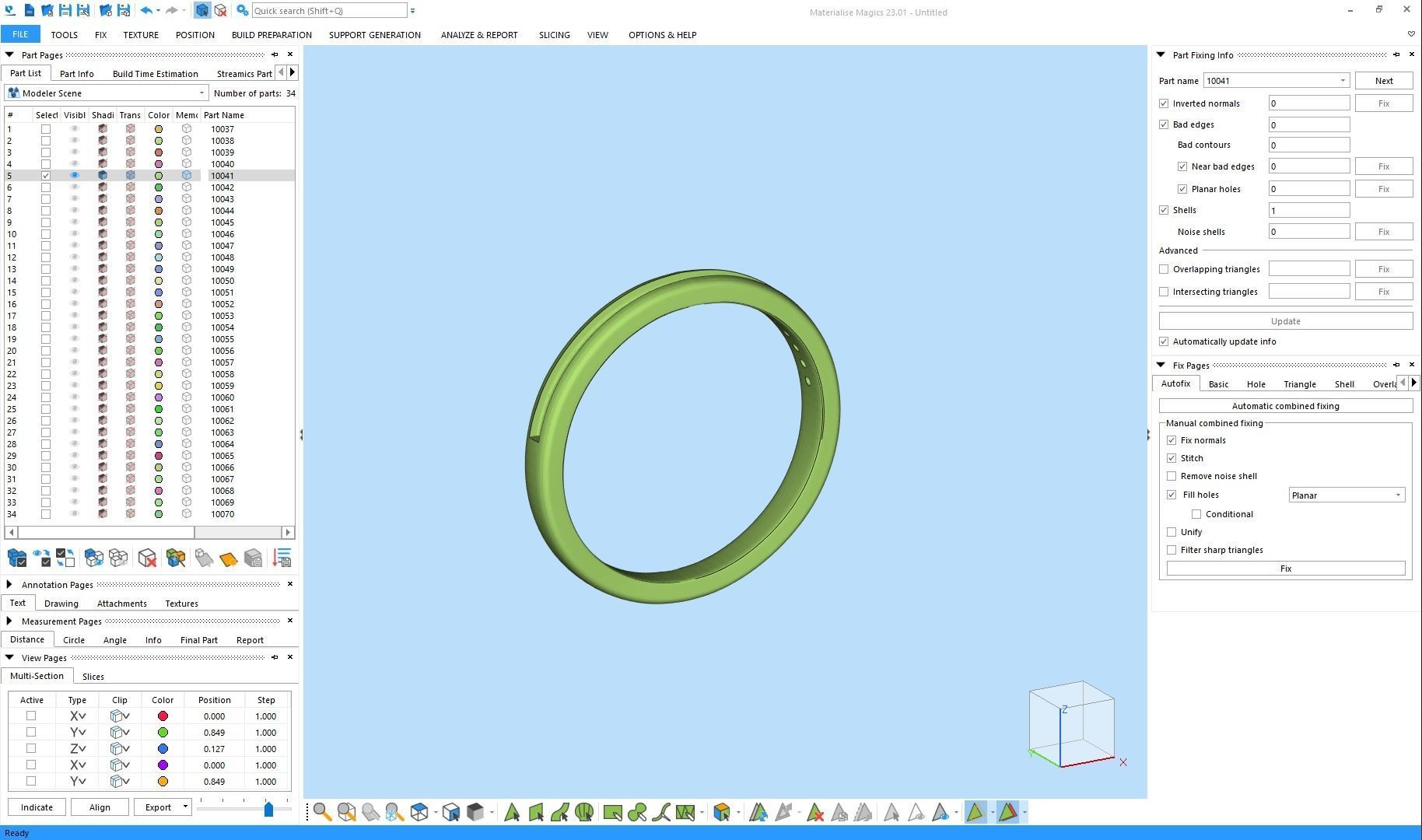Screen dimensions: 1422x840
Task: Enable the Remove noise shell checkbox
Action: tap(1172, 476)
